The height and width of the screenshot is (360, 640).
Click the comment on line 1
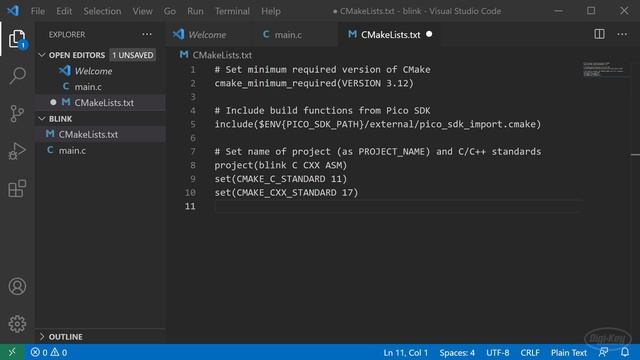point(322,69)
